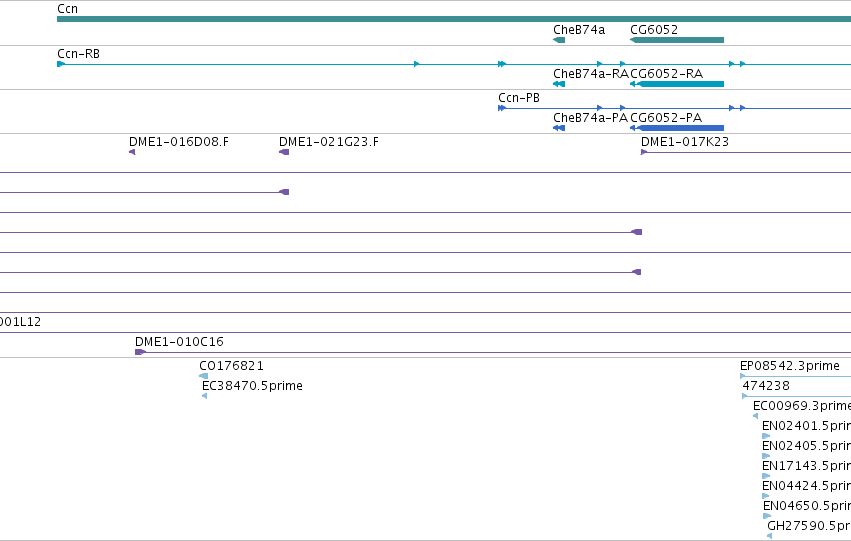The image size is (851, 541).
Task: Click the DME1-010C16 start glyph
Action: (x=141, y=352)
